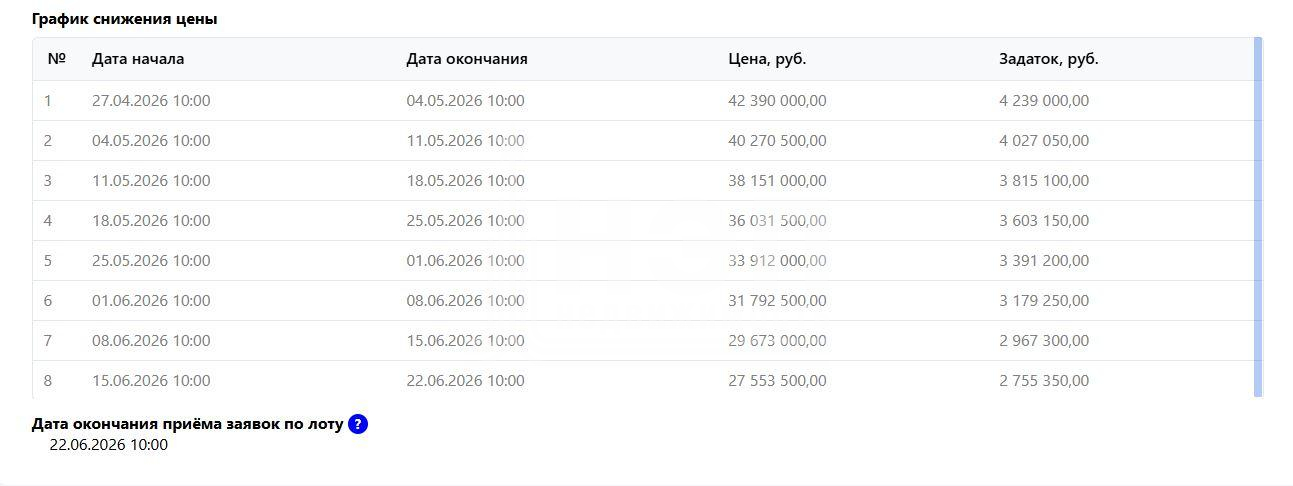This screenshot has height=486, width=1293.
Task: Click the "График снижения цены" heading
Action: point(125,19)
